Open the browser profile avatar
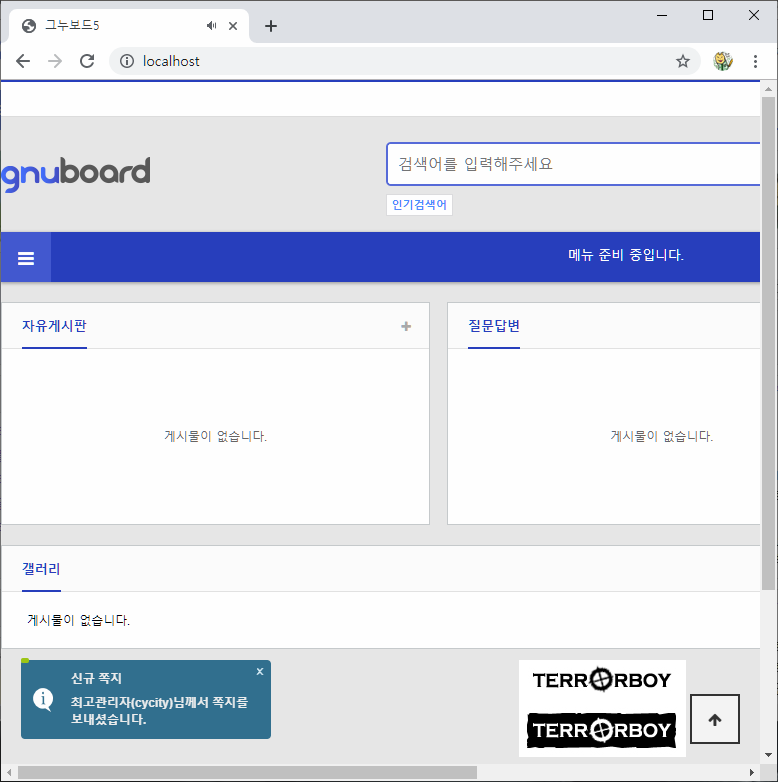The width and height of the screenshot is (778, 782). point(723,61)
